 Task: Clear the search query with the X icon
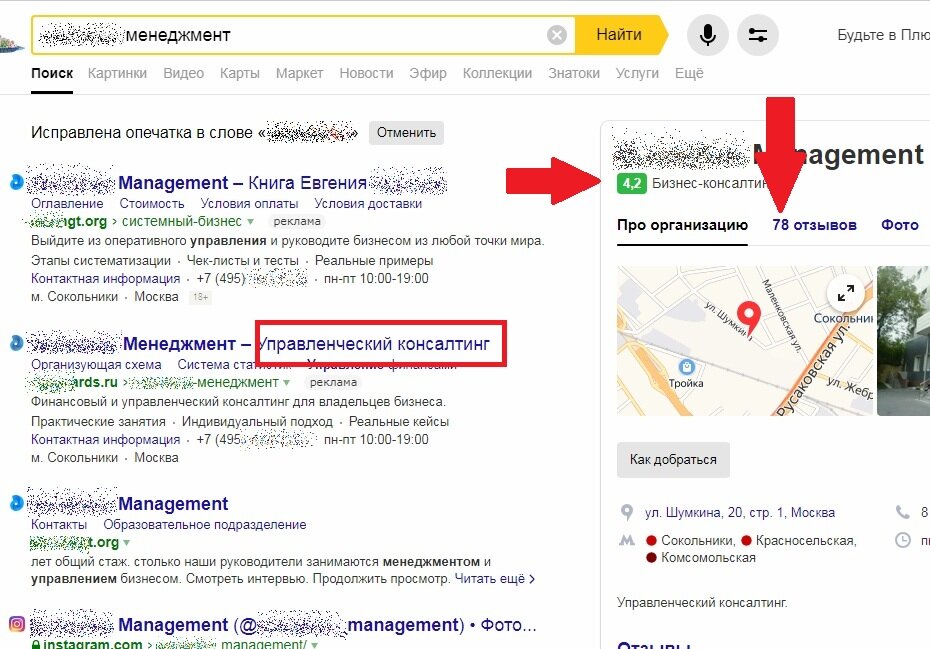coord(556,36)
